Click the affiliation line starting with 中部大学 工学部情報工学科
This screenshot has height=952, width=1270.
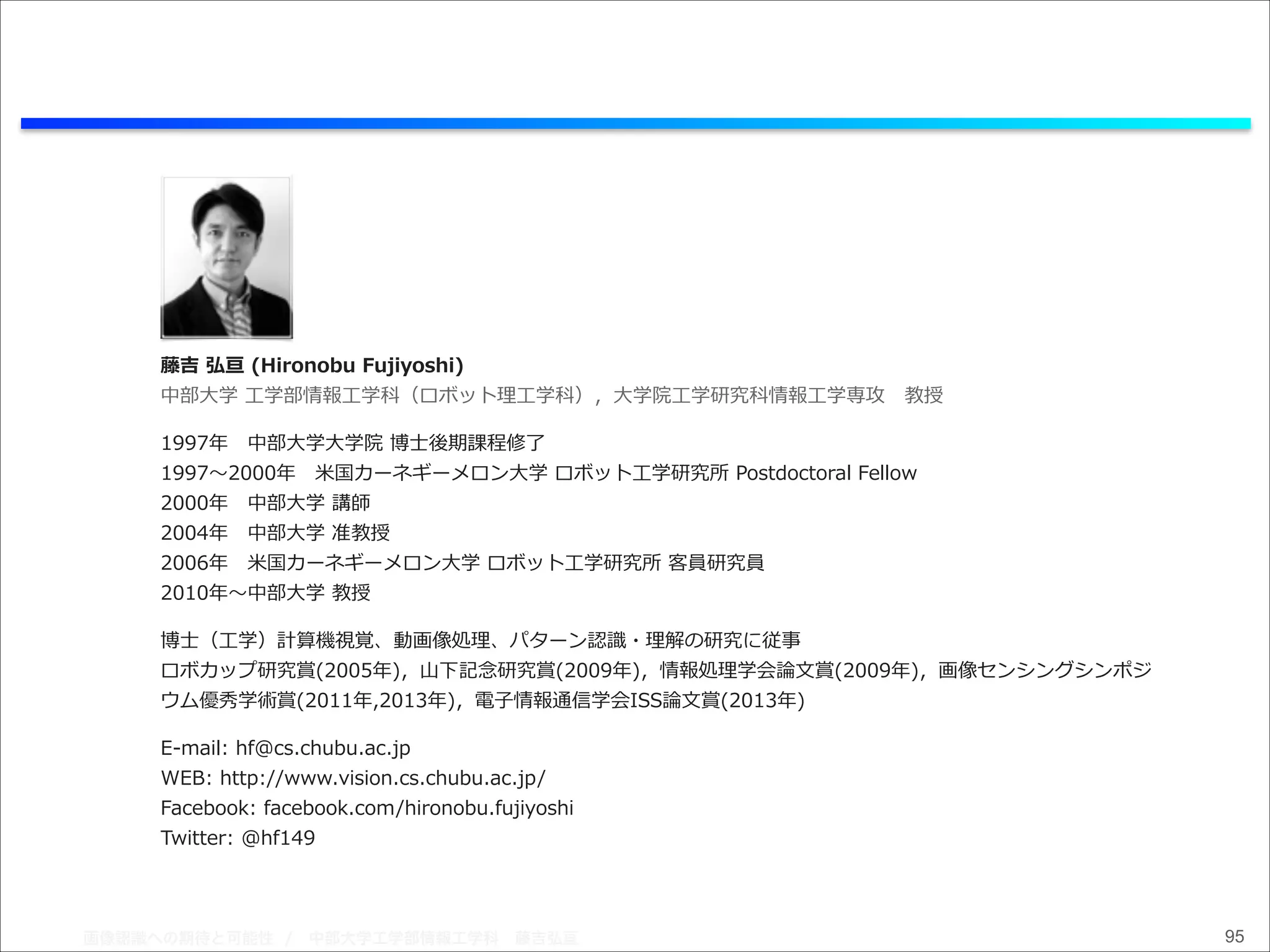[x=552, y=395]
